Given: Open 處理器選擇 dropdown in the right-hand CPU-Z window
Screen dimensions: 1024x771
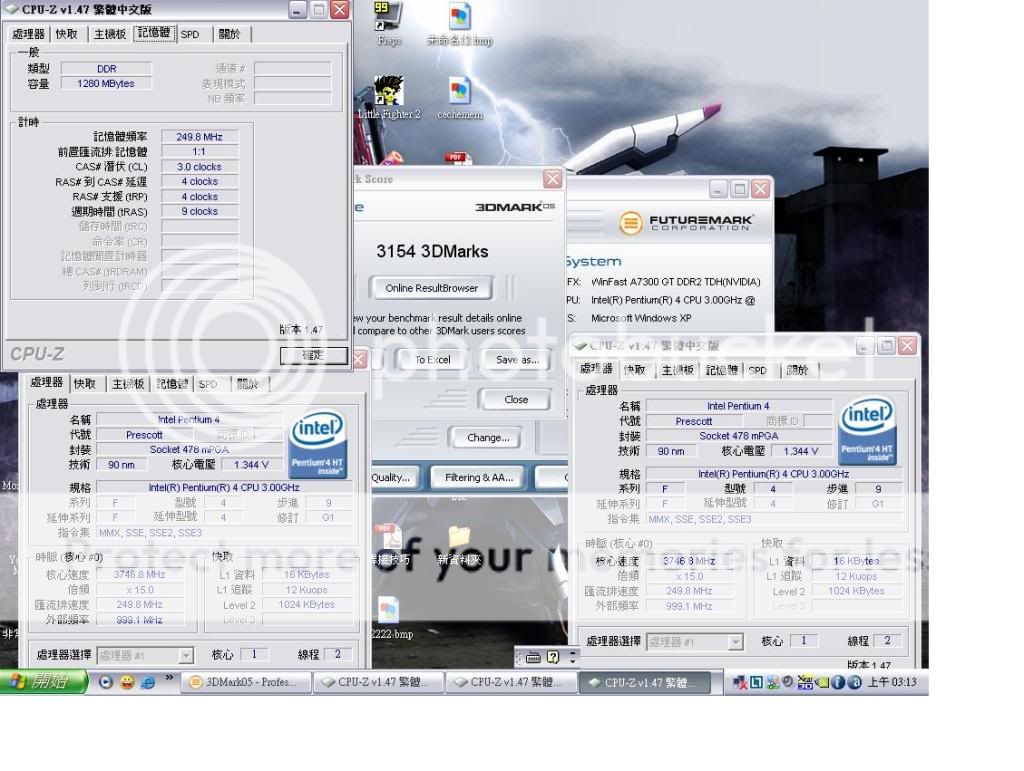Looking at the screenshot, I should point(736,642).
